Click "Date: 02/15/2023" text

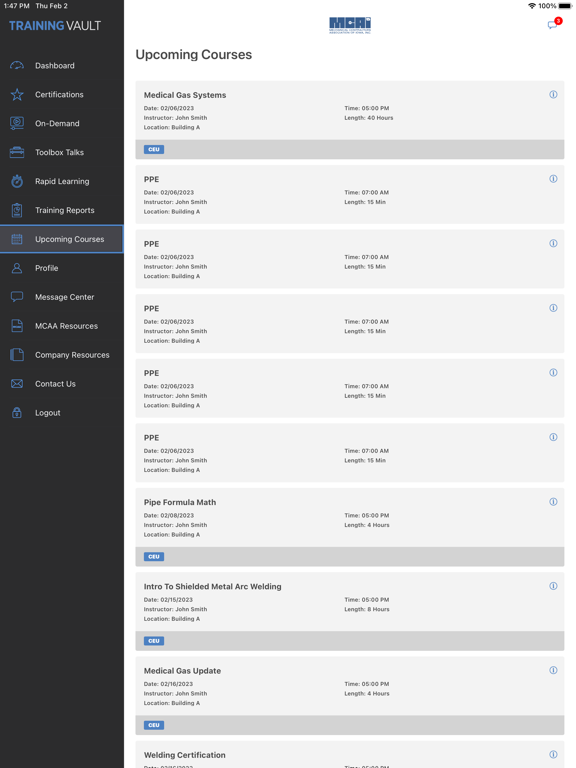click(168, 600)
